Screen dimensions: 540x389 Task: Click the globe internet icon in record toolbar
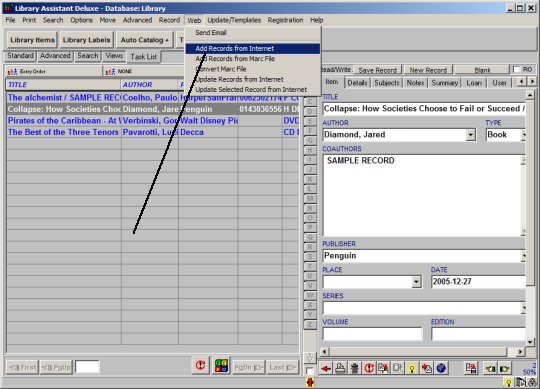pos(441,369)
